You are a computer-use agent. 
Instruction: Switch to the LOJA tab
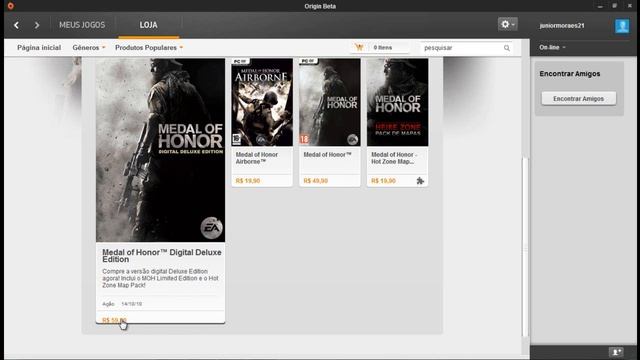coord(149,25)
